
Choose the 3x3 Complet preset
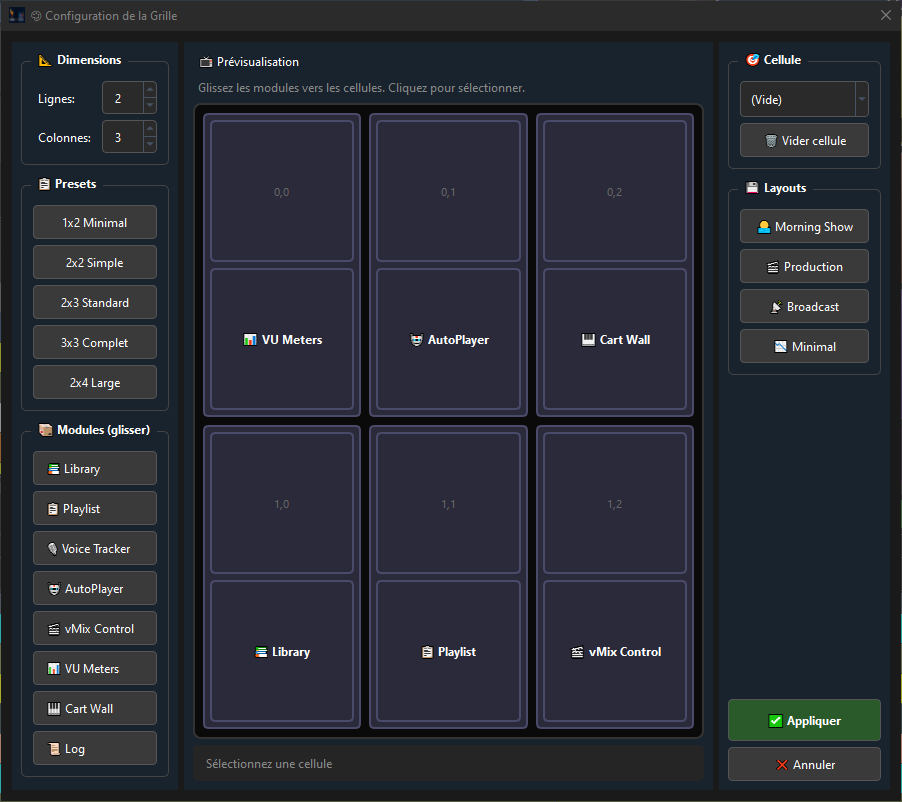click(x=95, y=342)
